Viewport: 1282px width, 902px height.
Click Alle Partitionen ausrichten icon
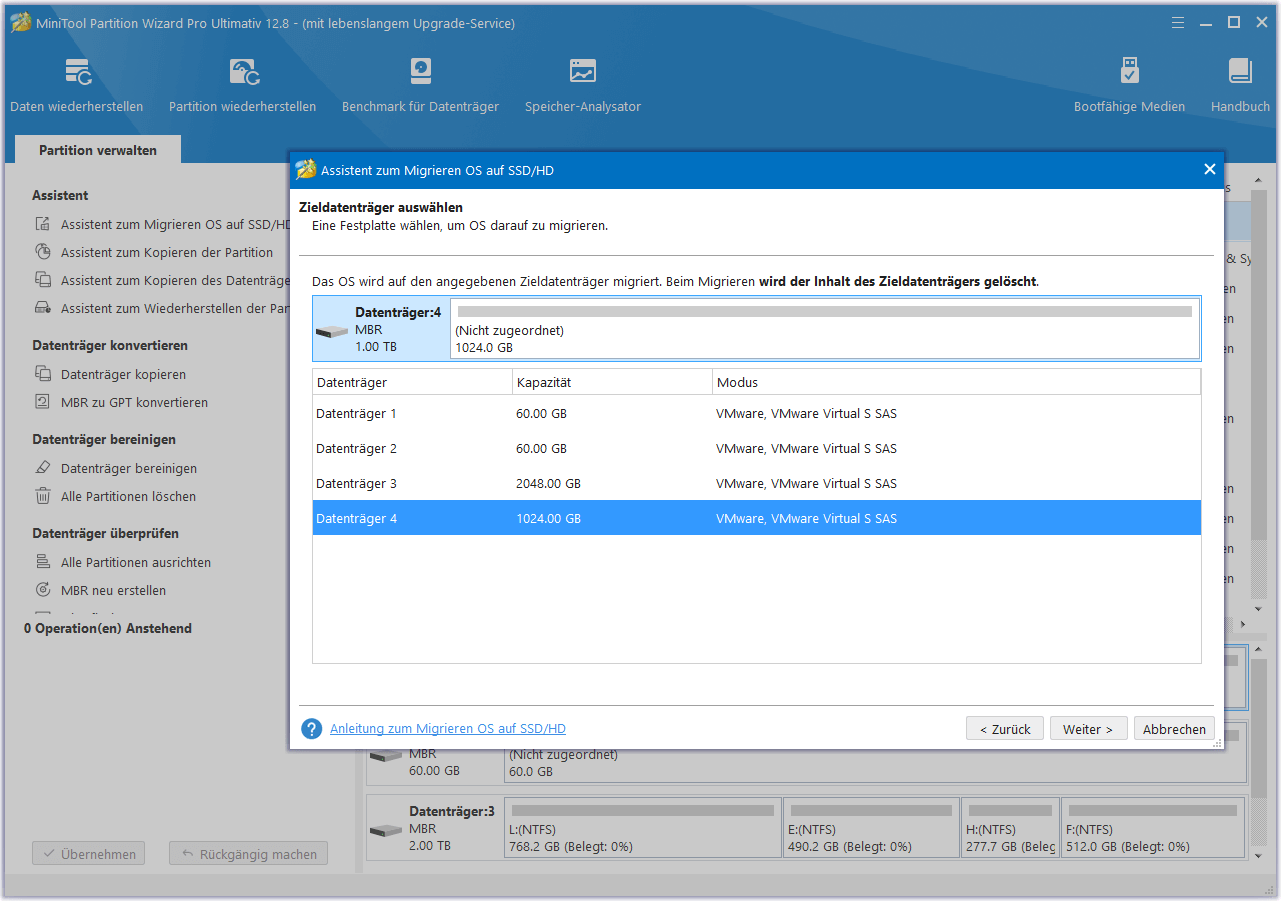tap(43, 562)
